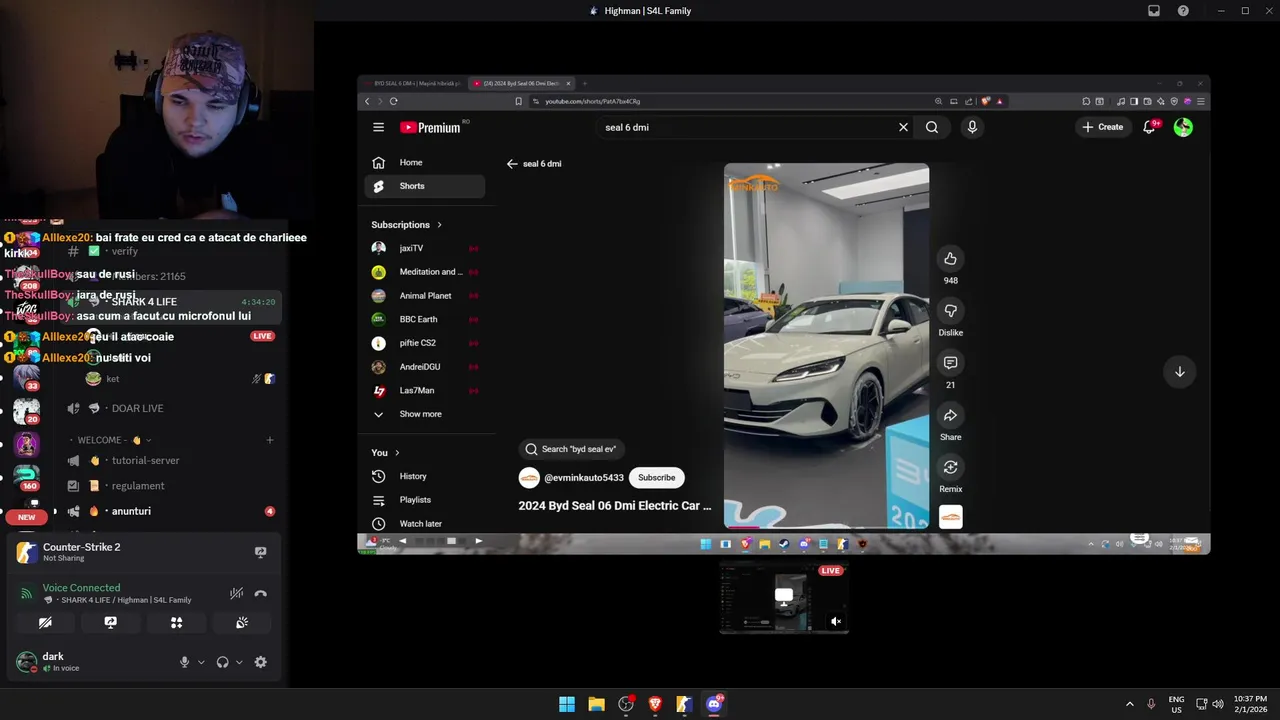Show hidden icons chevron beside tray microphone
This screenshot has width=1280, height=720.
click(x=1130, y=704)
